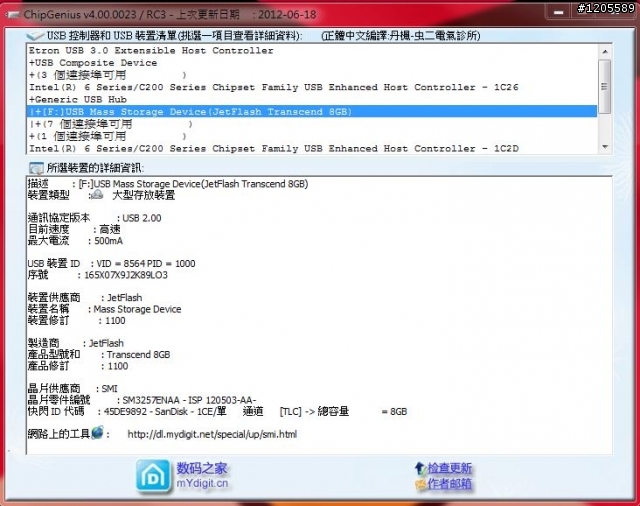Open the myDigit house logo icon
This screenshot has height=506, width=640.
pyautogui.click(x=153, y=476)
